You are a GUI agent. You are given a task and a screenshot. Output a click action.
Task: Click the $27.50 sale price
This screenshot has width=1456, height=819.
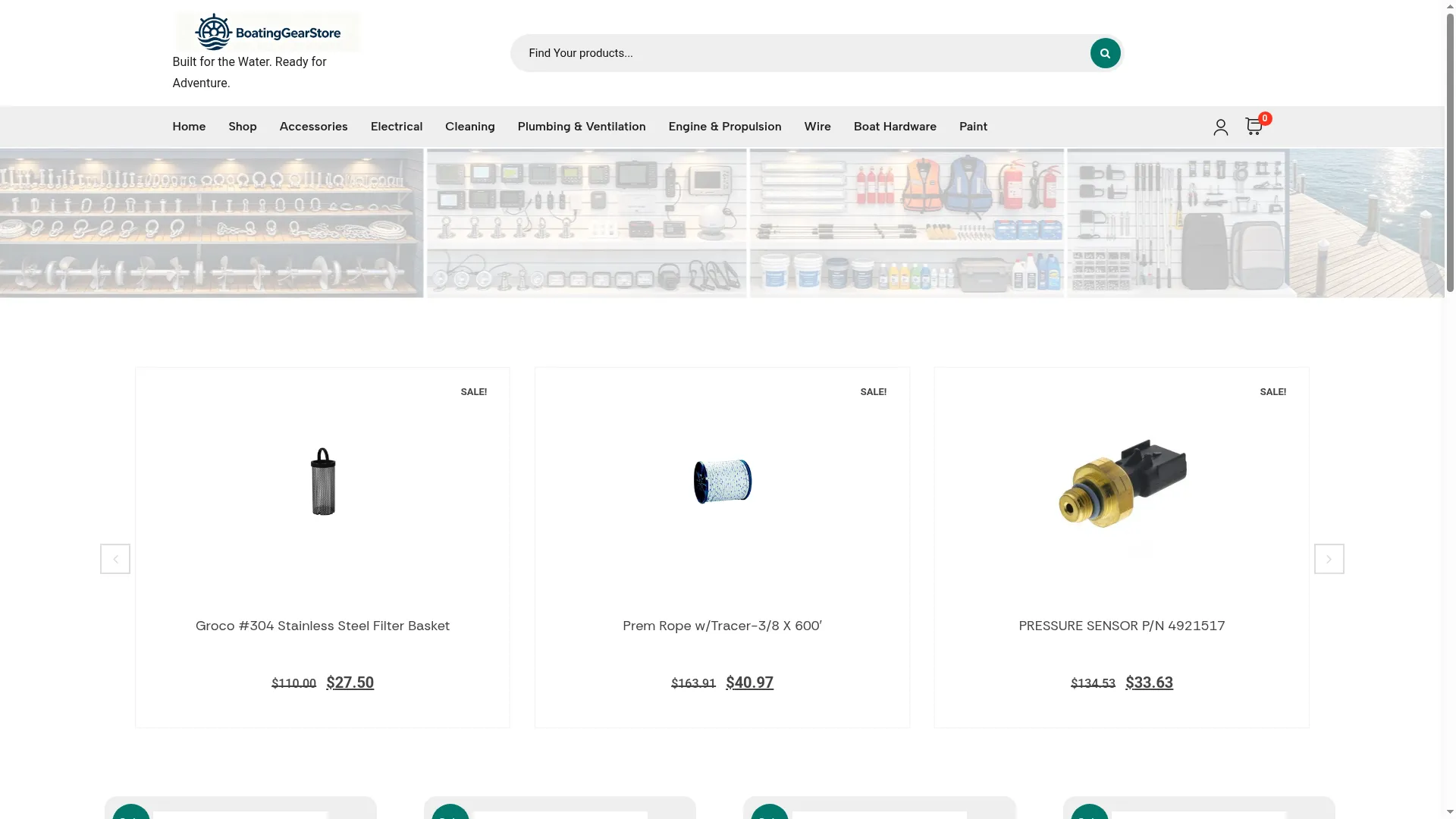coord(350,682)
